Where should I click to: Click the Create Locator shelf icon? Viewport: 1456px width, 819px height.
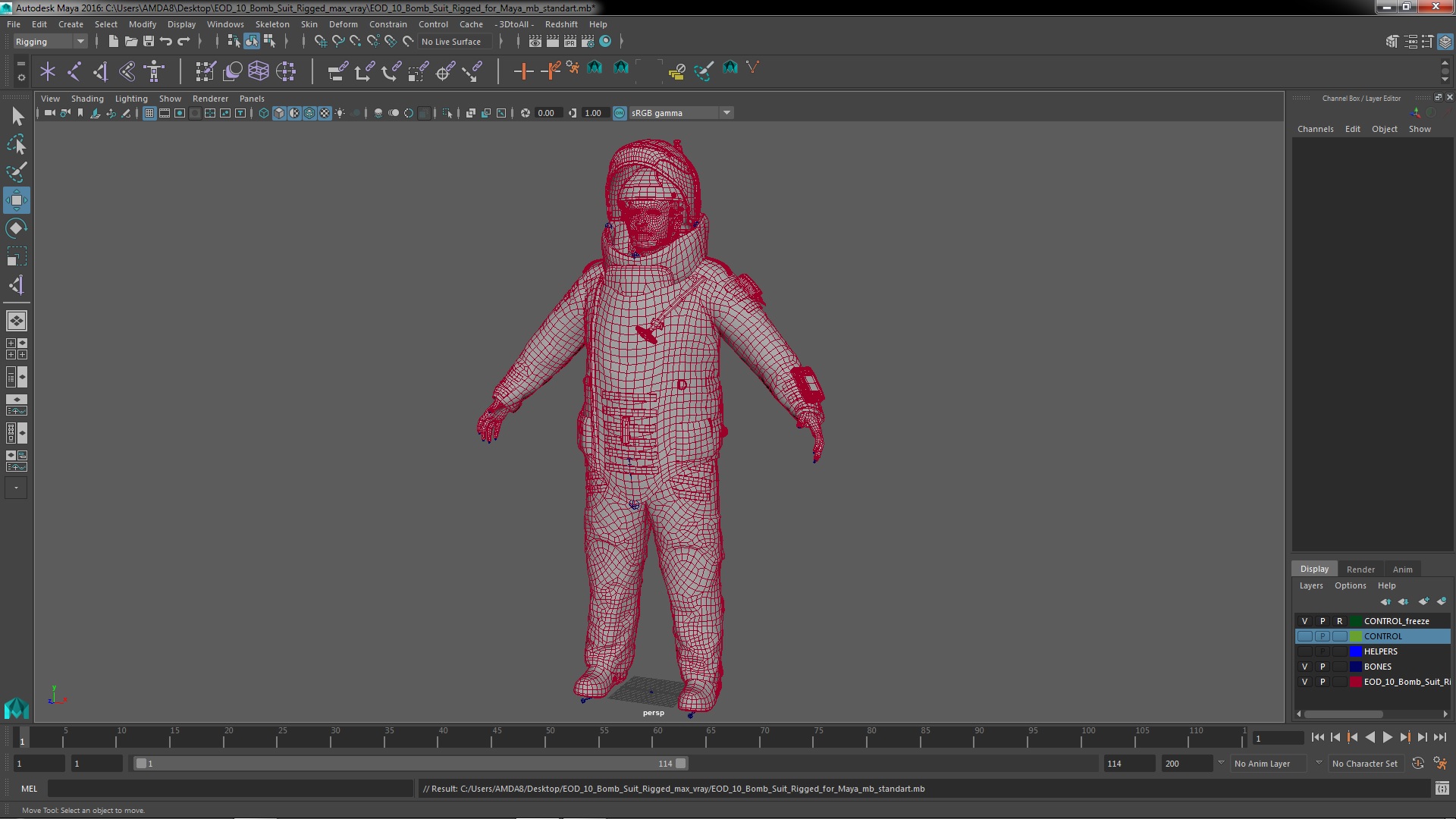pos(48,71)
